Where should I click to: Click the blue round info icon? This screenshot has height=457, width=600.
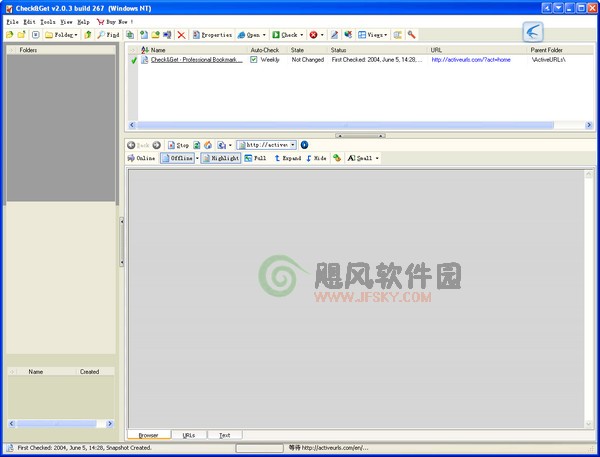(304, 145)
